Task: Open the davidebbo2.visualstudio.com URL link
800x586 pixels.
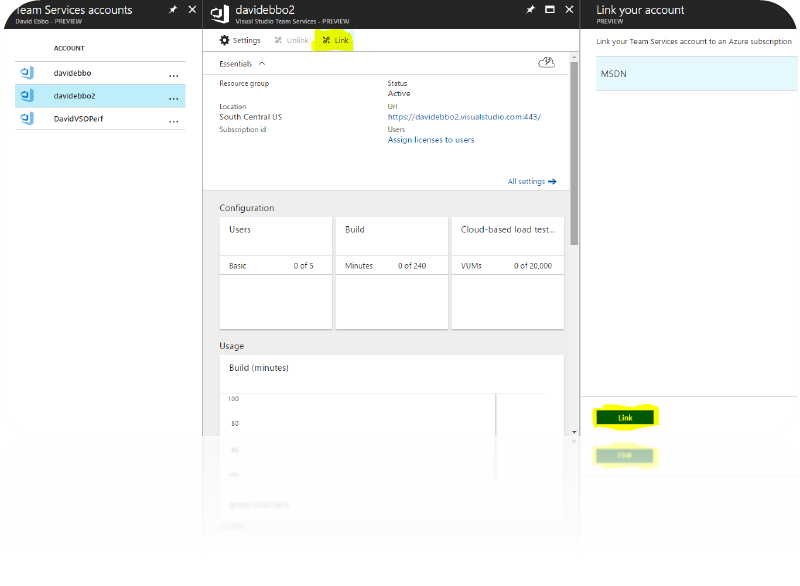Action: pos(464,117)
